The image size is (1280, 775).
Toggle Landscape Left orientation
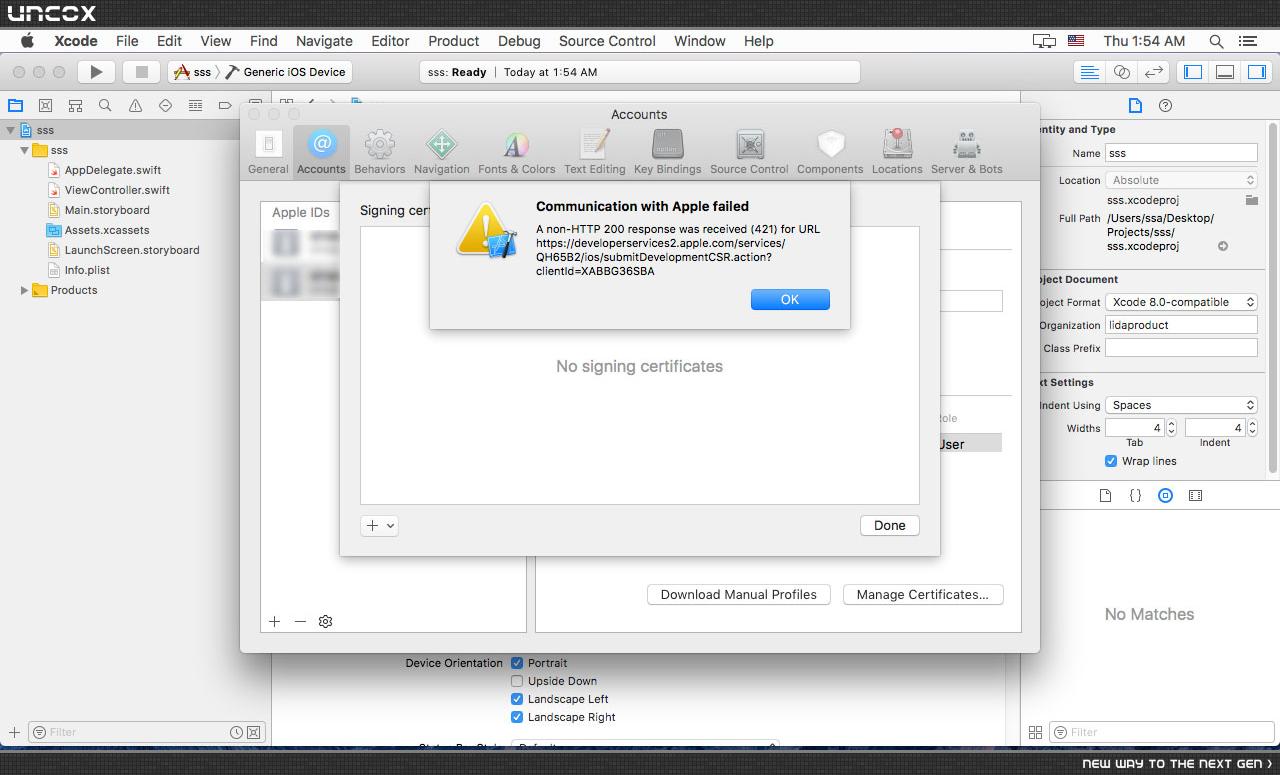tap(517, 699)
